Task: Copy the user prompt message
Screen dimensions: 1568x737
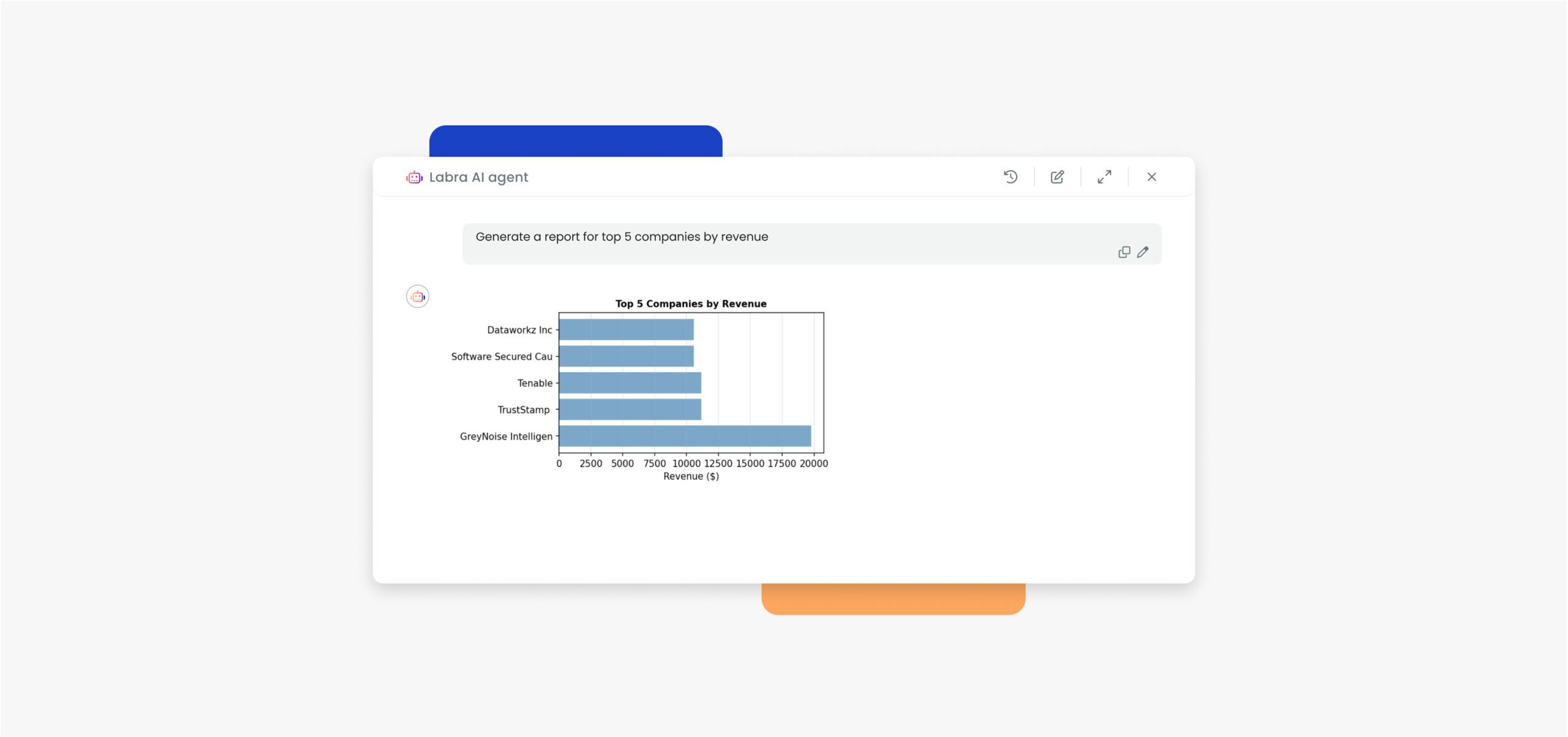Action: pyautogui.click(x=1124, y=252)
